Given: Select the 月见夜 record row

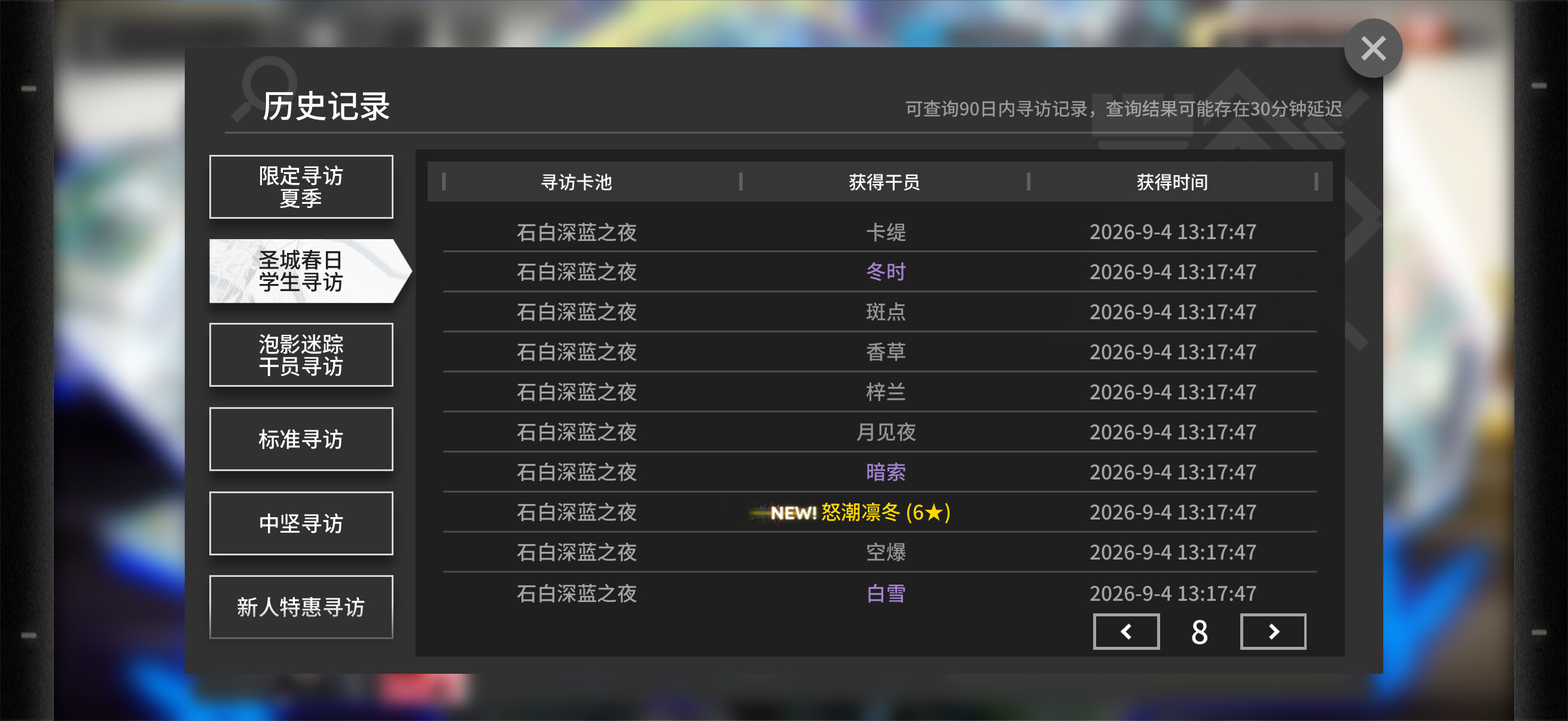Looking at the screenshot, I should 880,432.
